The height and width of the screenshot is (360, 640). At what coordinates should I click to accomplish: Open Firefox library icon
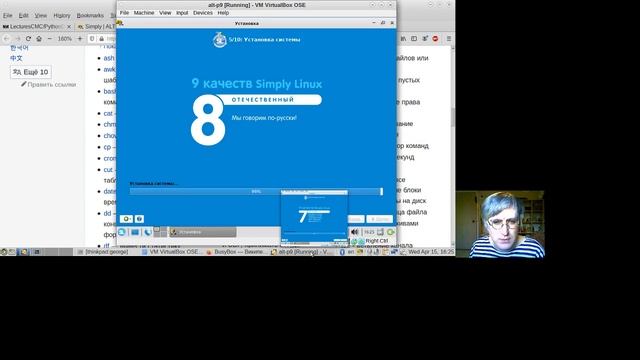(x=403, y=39)
